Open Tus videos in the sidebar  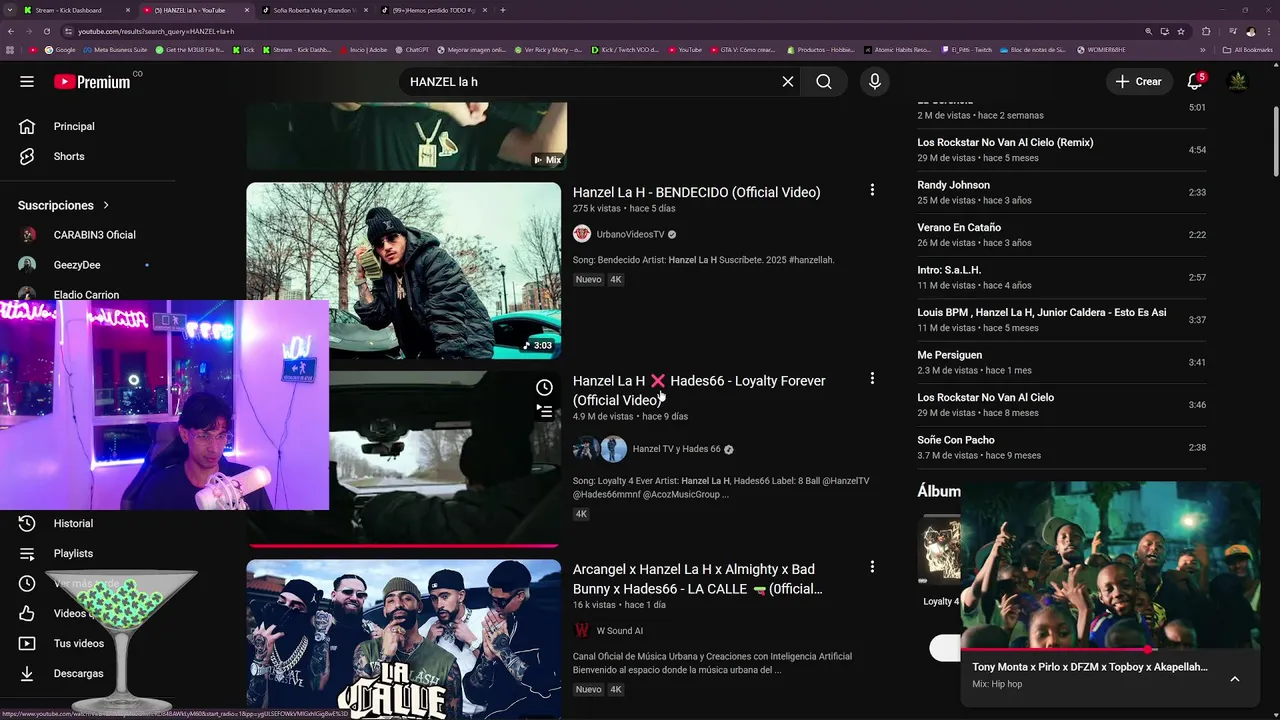pyautogui.click(x=78, y=644)
